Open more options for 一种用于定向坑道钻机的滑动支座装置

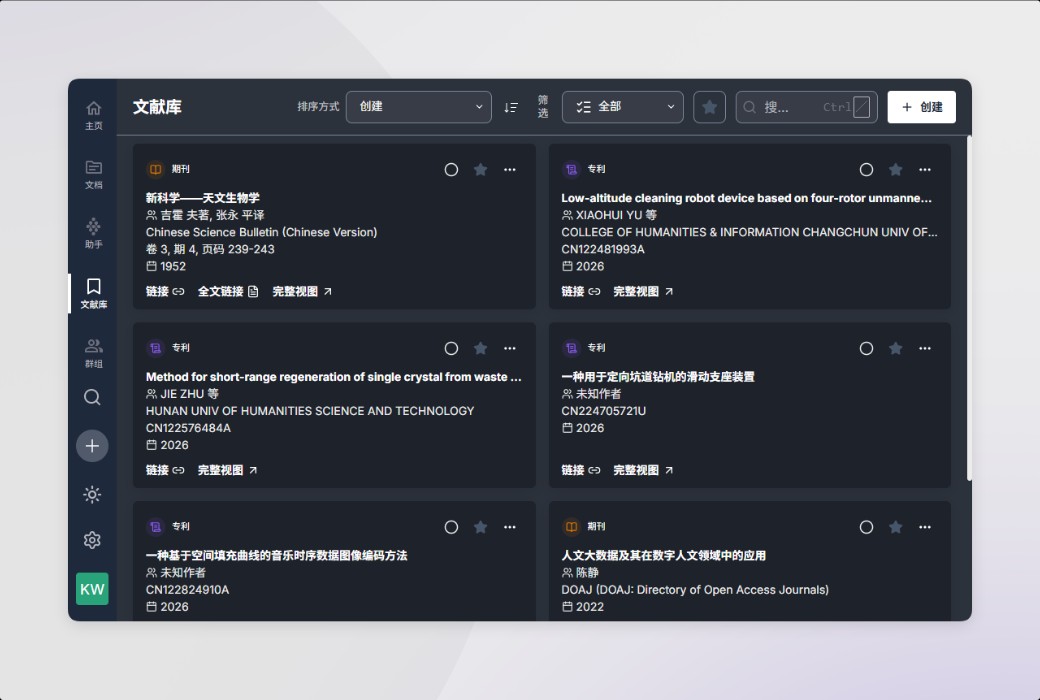click(x=925, y=348)
